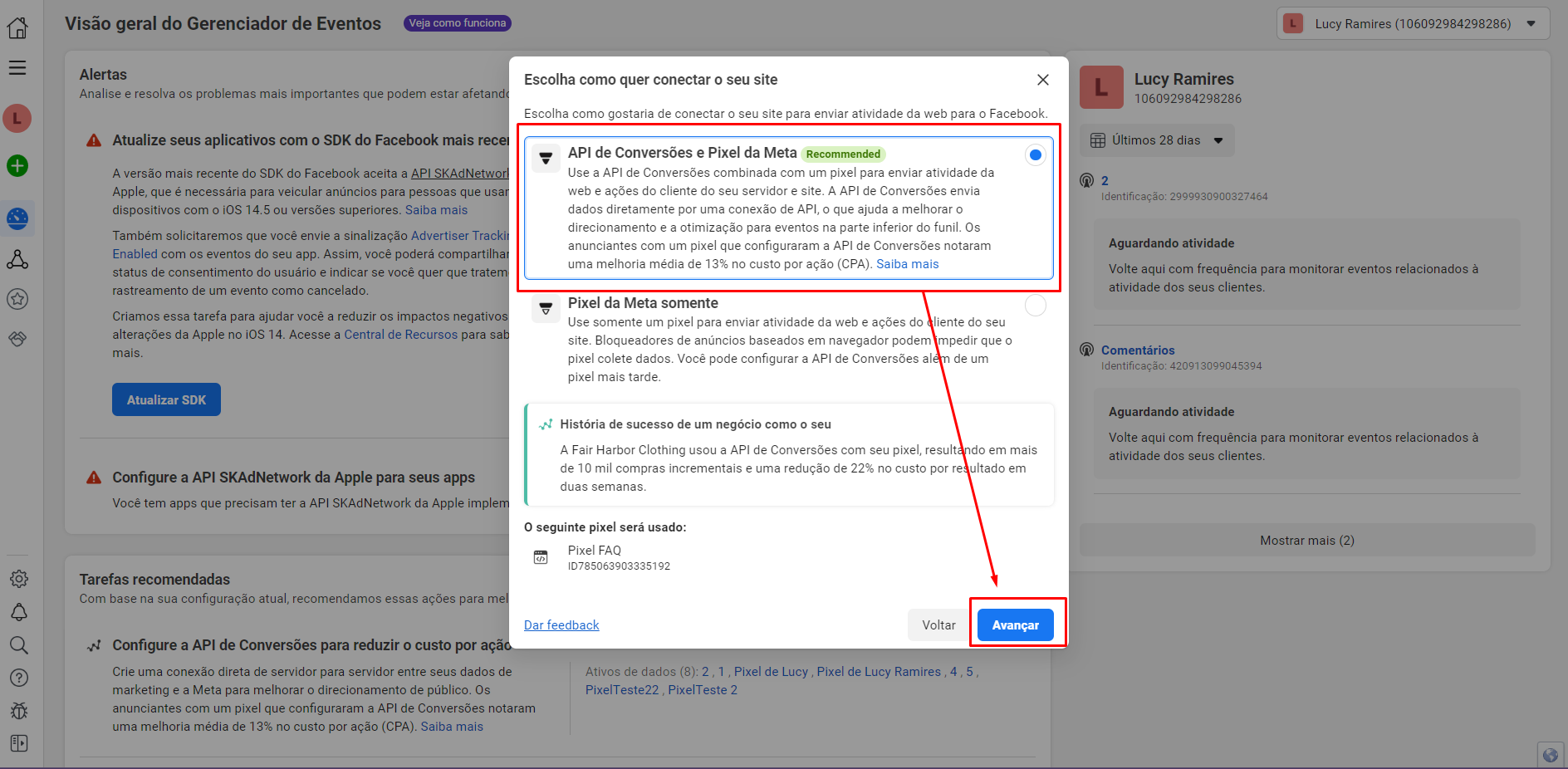Viewport: 1568px width, 769px height.
Task: Click the search magnifier icon in the sidebar
Action: point(18,645)
